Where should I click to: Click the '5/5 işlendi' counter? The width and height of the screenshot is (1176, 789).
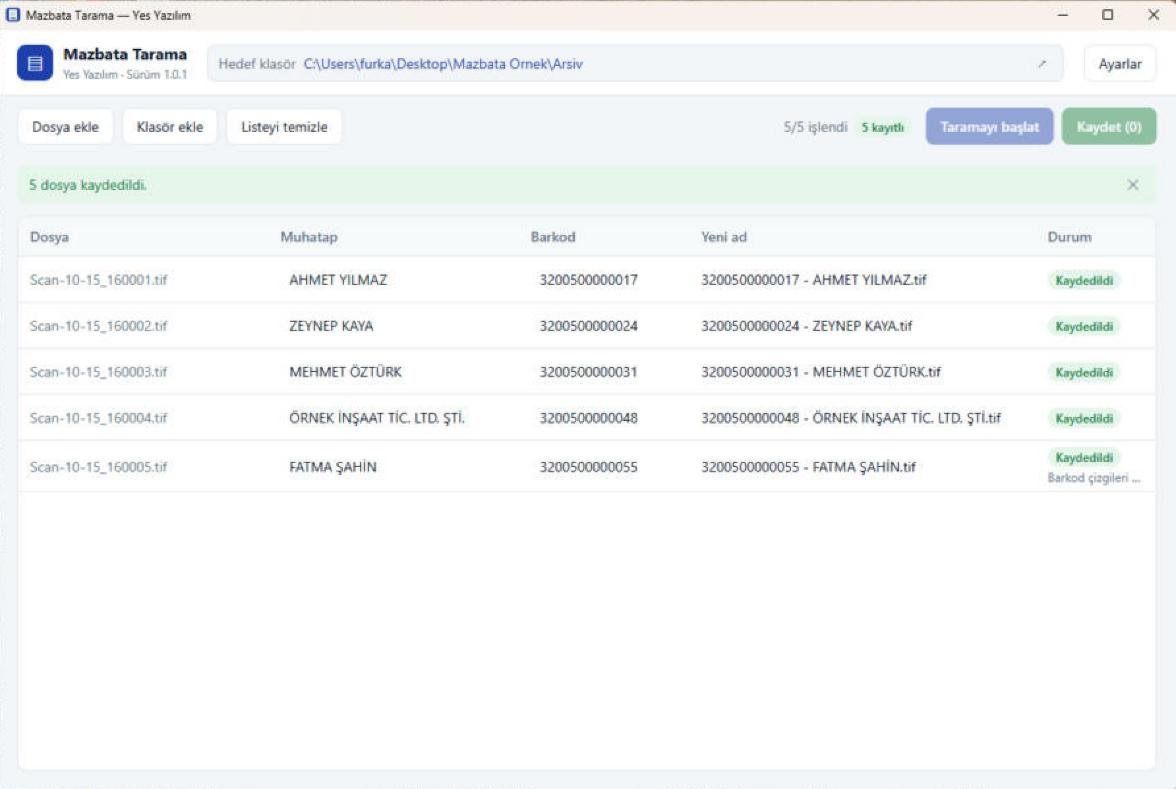pos(815,127)
